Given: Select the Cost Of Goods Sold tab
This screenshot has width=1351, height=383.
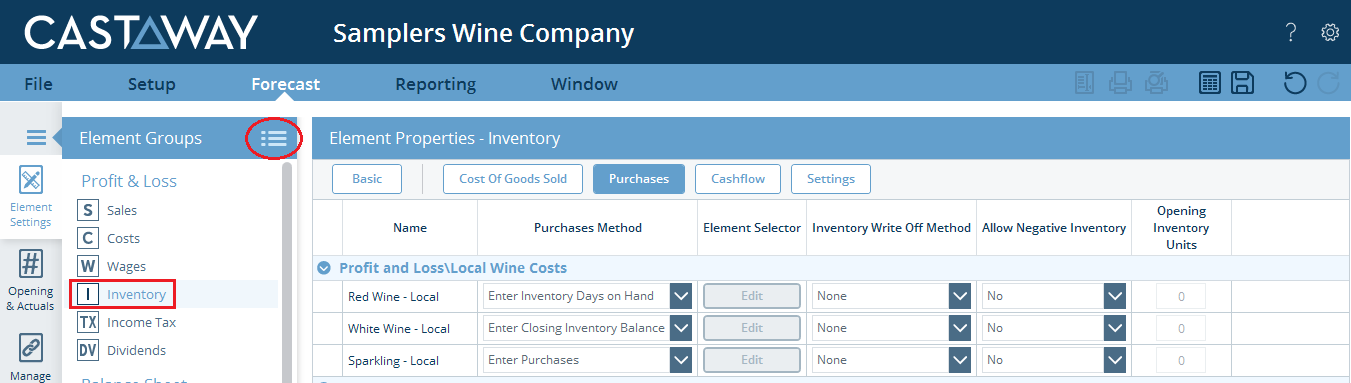Looking at the screenshot, I should tap(513, 179).
